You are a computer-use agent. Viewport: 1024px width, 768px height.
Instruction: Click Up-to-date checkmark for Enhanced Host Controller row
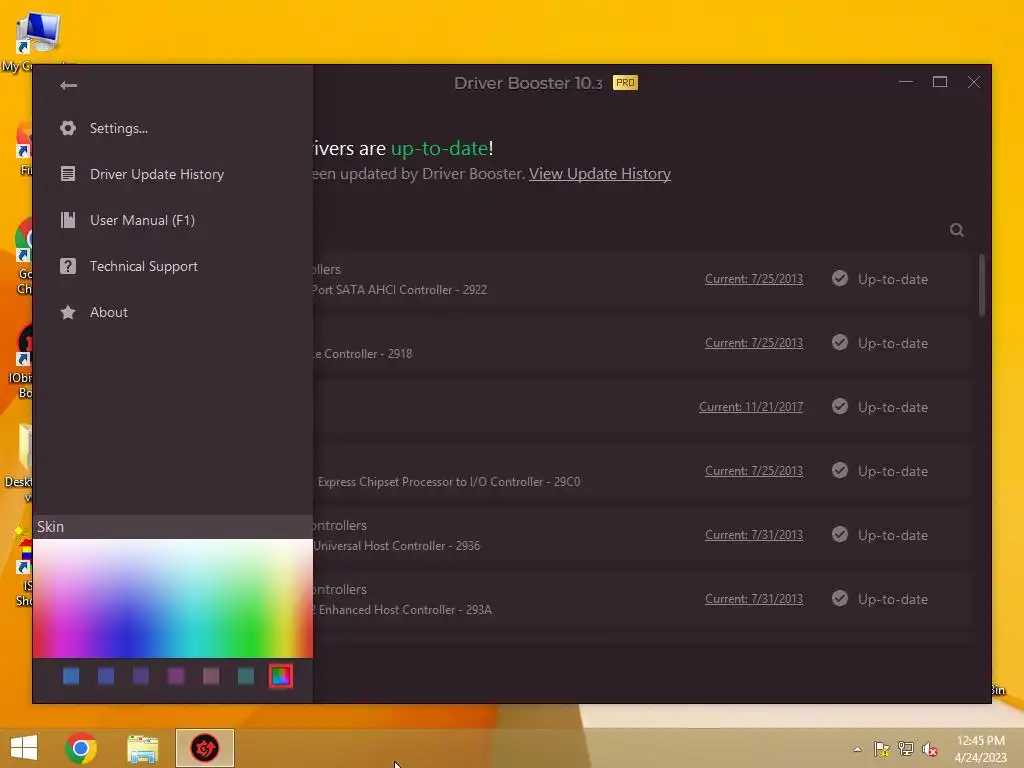(840, 599)
